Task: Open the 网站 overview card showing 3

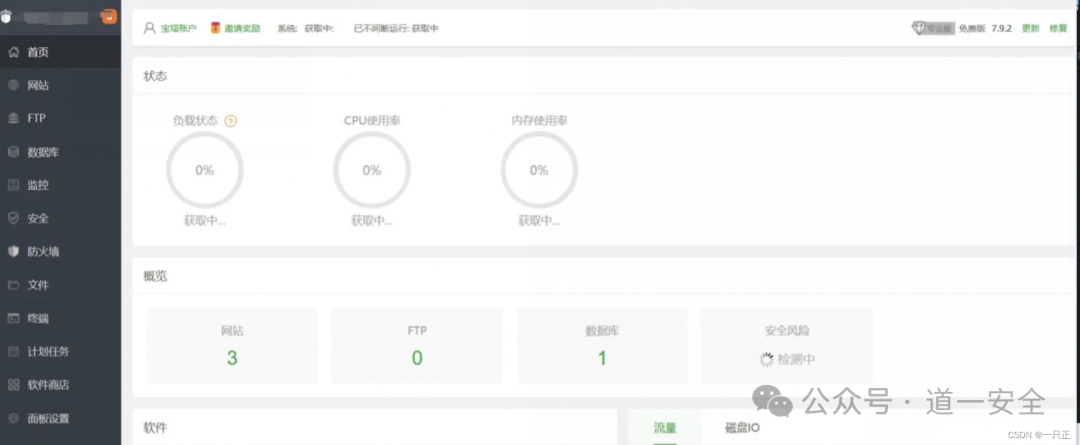Action: click(232, 345)
